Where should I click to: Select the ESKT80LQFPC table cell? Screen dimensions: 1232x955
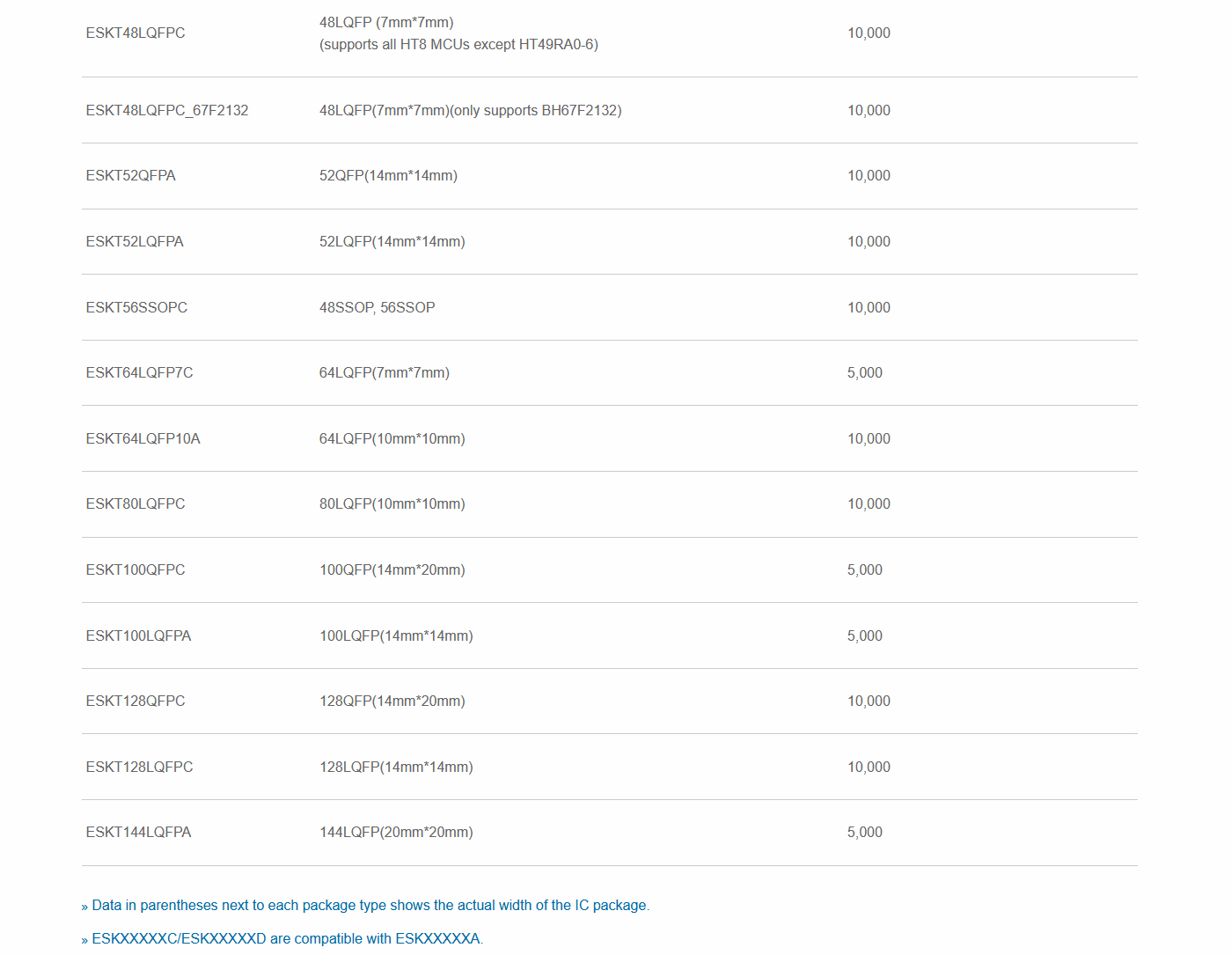point(136,504)
